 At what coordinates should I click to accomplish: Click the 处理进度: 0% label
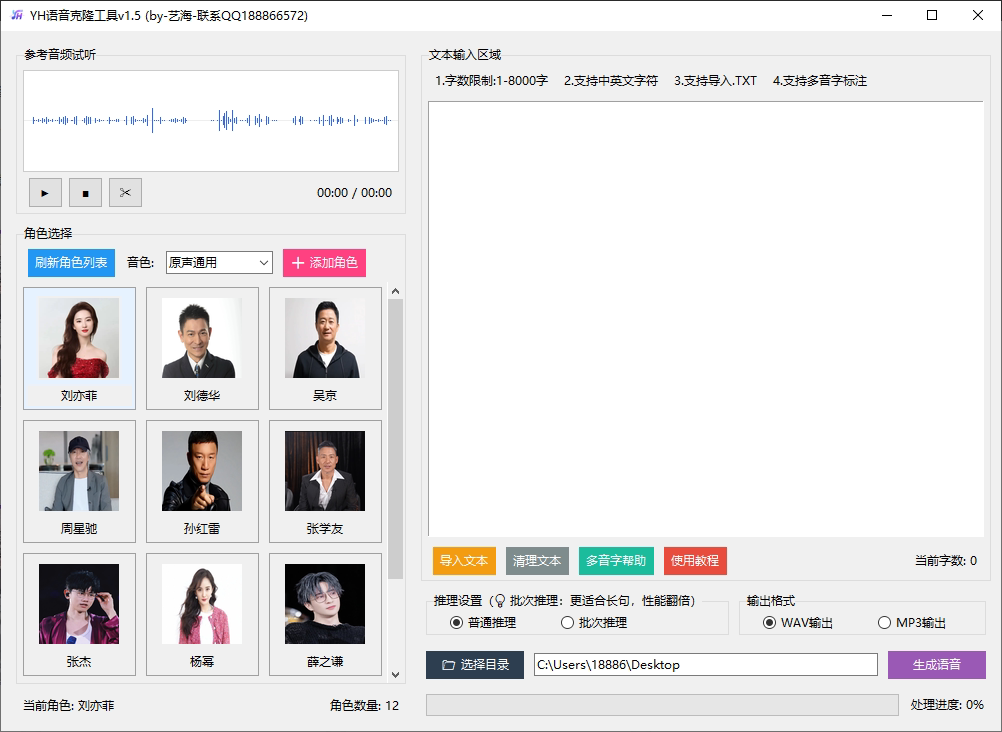[947, 705]
